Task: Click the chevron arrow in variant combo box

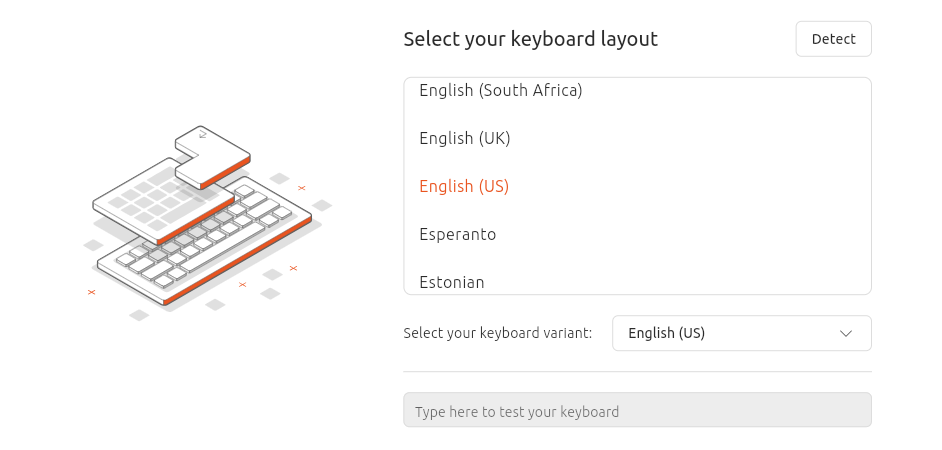Action: click(x=846, y=333)
